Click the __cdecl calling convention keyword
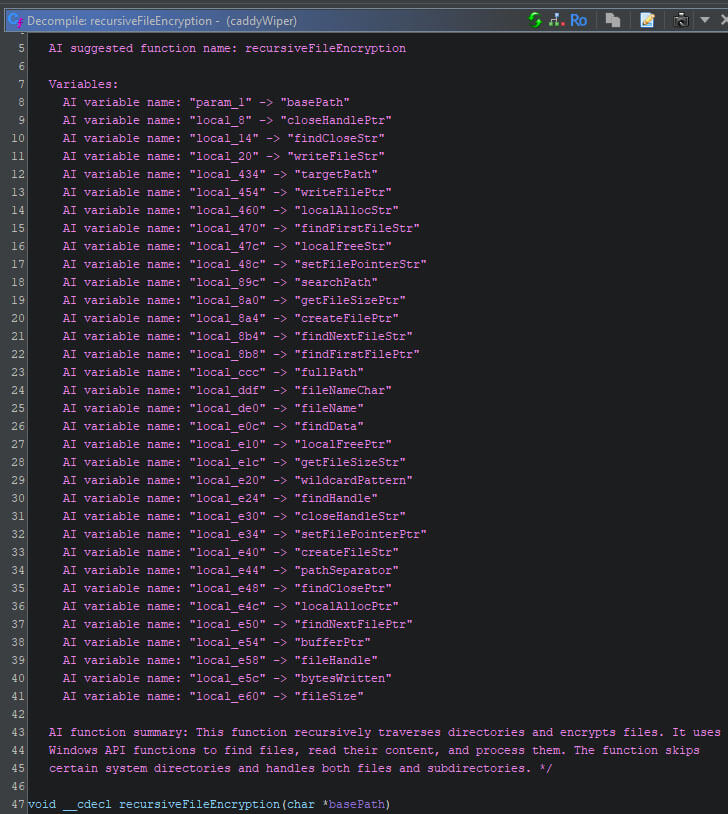This screenshot has width=728, height=814. tap(87, 804)
